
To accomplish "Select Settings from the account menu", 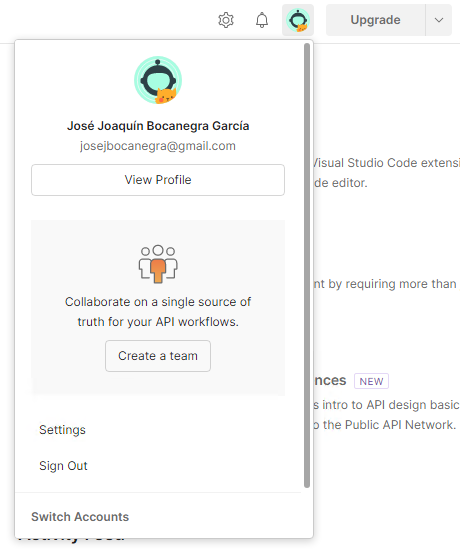I will click(x=62, y=430).
